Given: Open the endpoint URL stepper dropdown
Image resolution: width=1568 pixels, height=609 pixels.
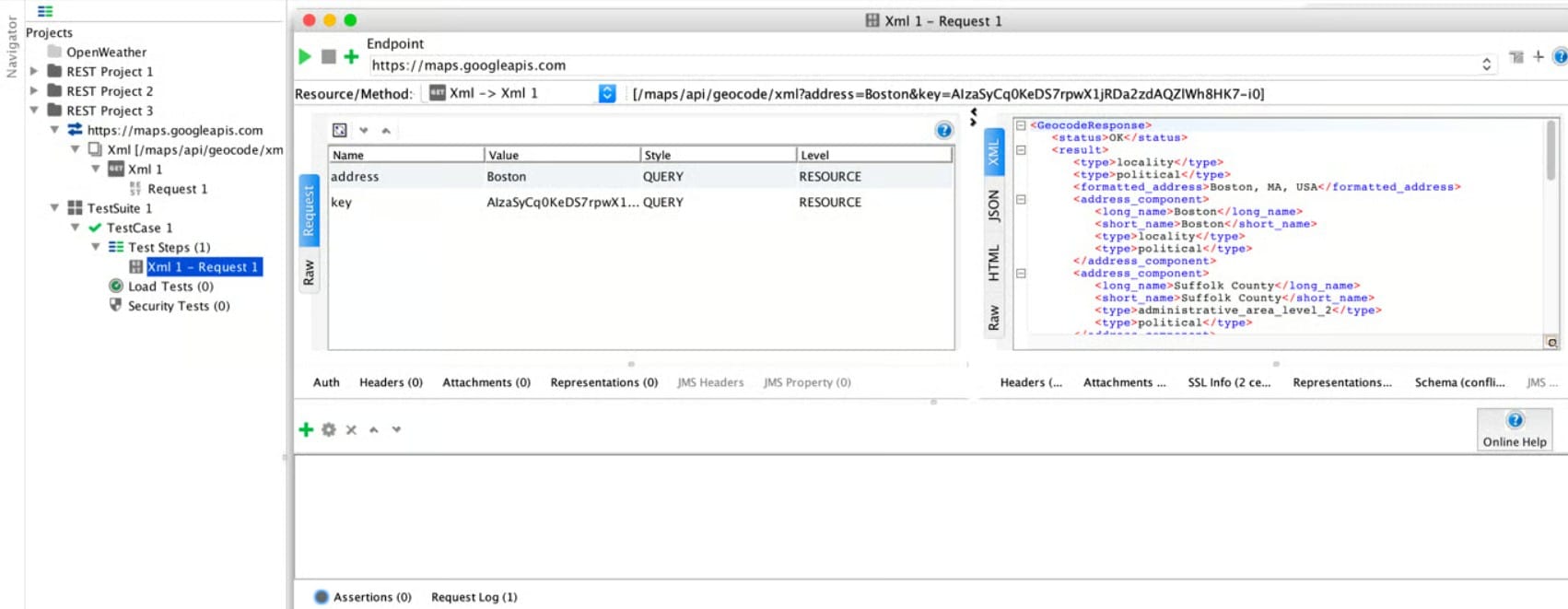Looking at the screenshot, I should tap(1486, 64).
